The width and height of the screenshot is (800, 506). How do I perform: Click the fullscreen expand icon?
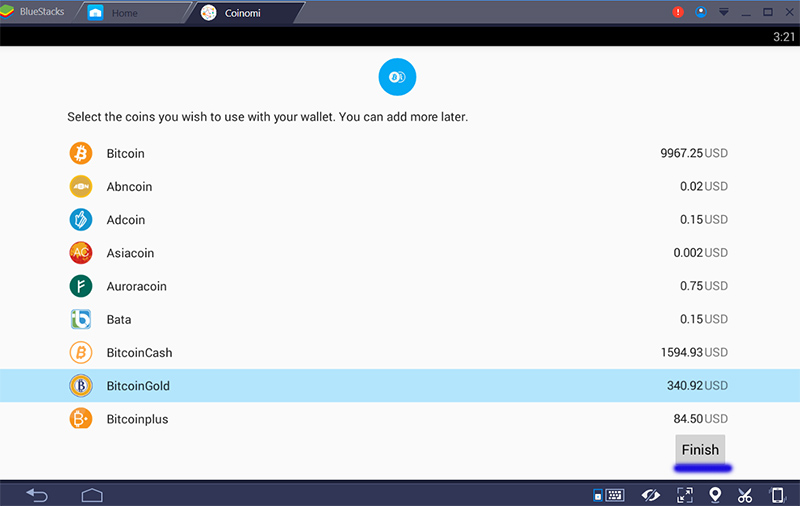pos(685,495)
